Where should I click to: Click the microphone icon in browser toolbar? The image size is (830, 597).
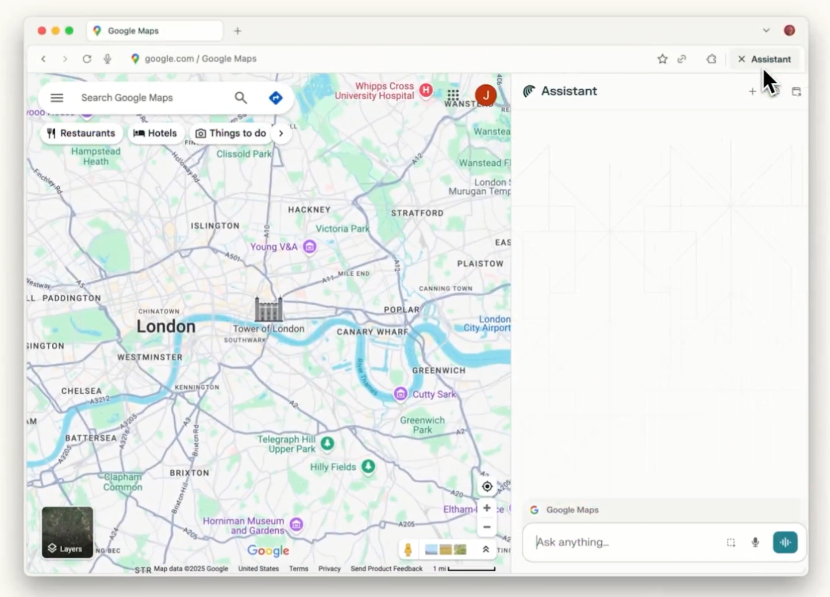point(107,59)
